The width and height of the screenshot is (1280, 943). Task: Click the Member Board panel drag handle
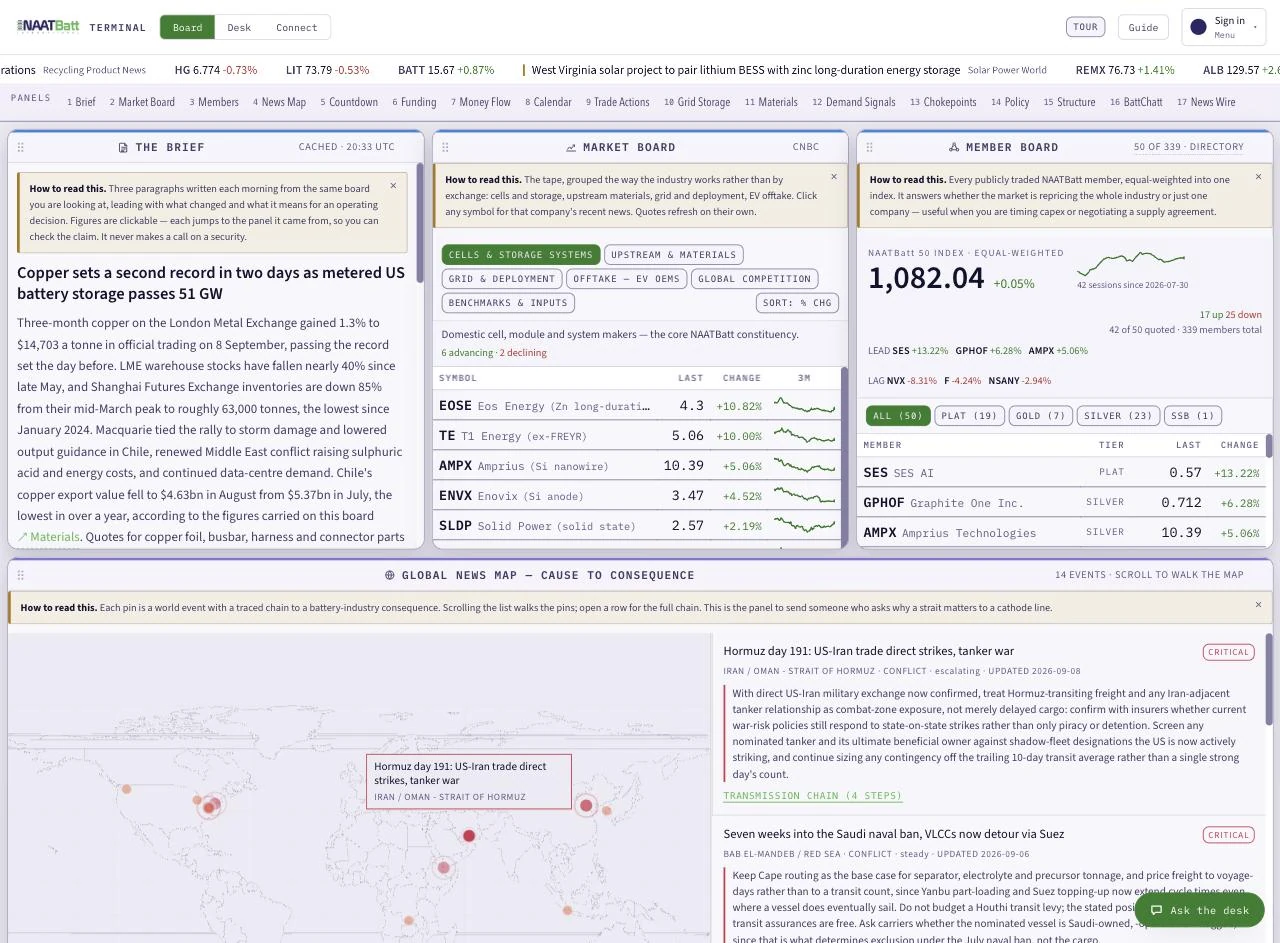871,147
